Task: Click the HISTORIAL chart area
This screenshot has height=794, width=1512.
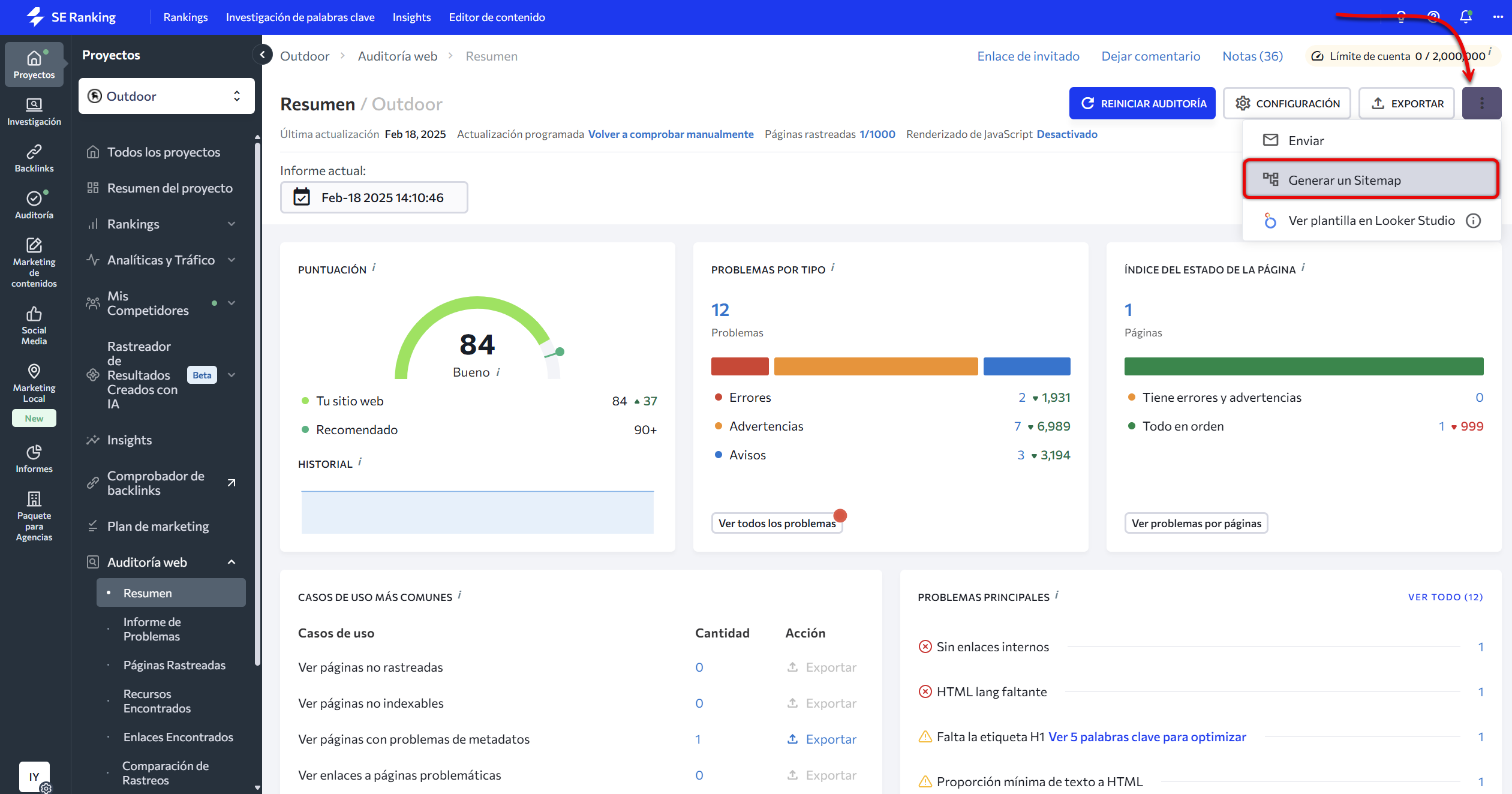Action: [x=477, y=512]
